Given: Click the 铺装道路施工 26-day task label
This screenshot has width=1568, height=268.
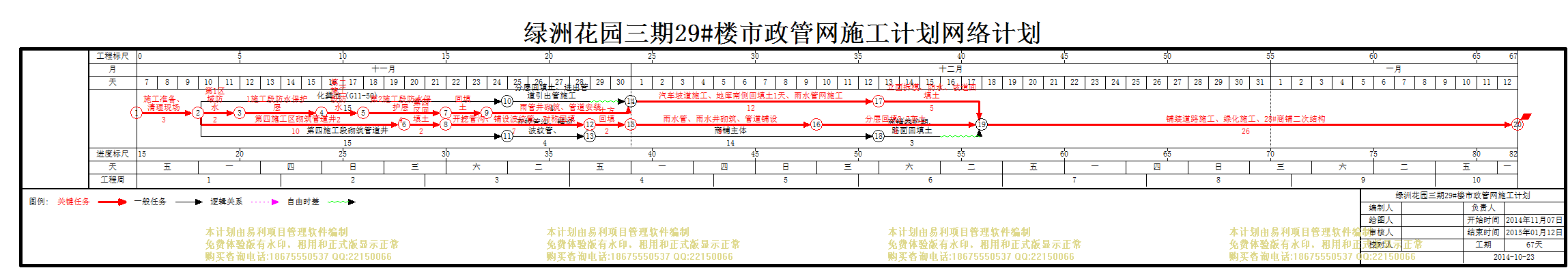Looking at the screenshot, I should [x=1246, y=119].
